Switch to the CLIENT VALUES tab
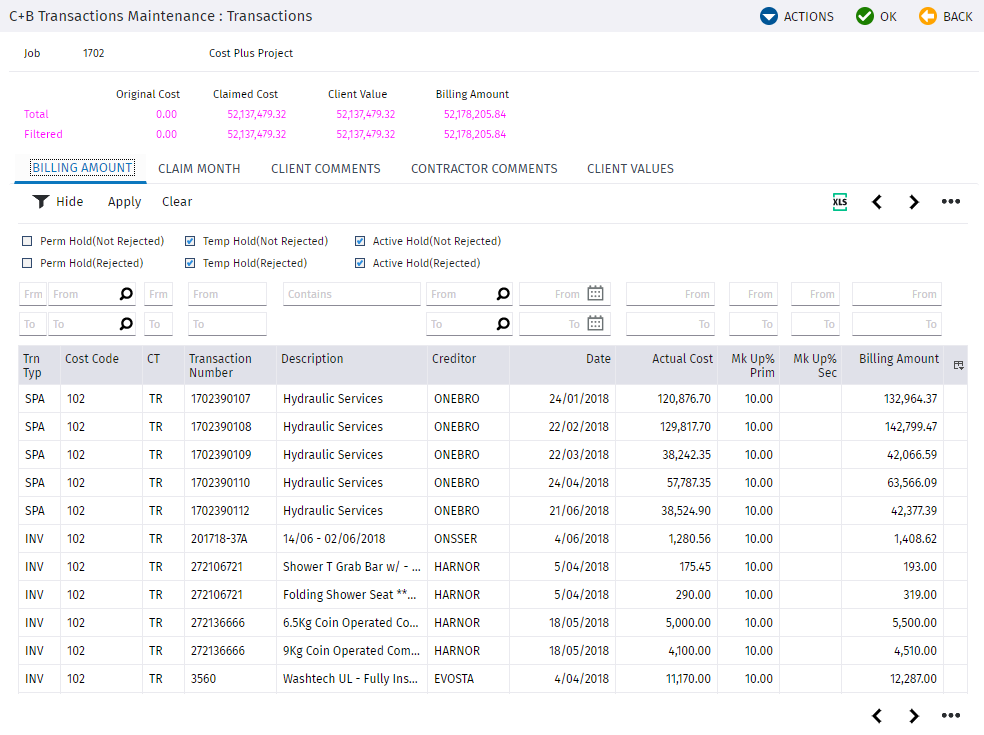984x735 pixels. [x=630, y=169]
